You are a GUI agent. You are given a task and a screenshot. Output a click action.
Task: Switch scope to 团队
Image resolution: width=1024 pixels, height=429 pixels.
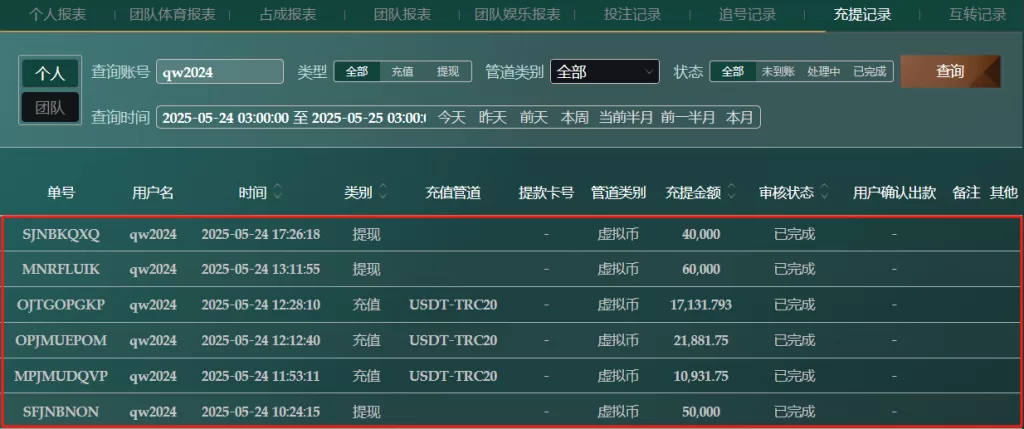coord(50,107)
